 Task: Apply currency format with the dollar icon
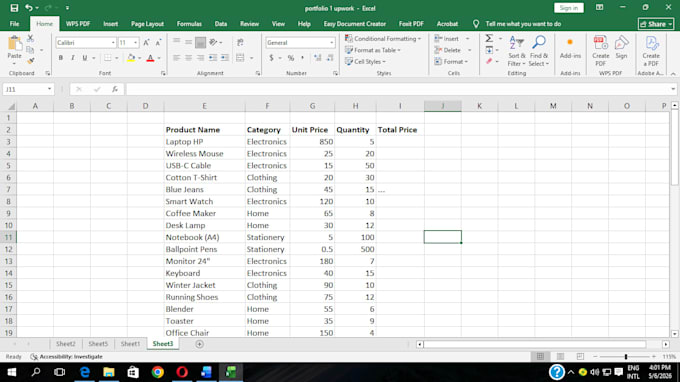(271, 58)
